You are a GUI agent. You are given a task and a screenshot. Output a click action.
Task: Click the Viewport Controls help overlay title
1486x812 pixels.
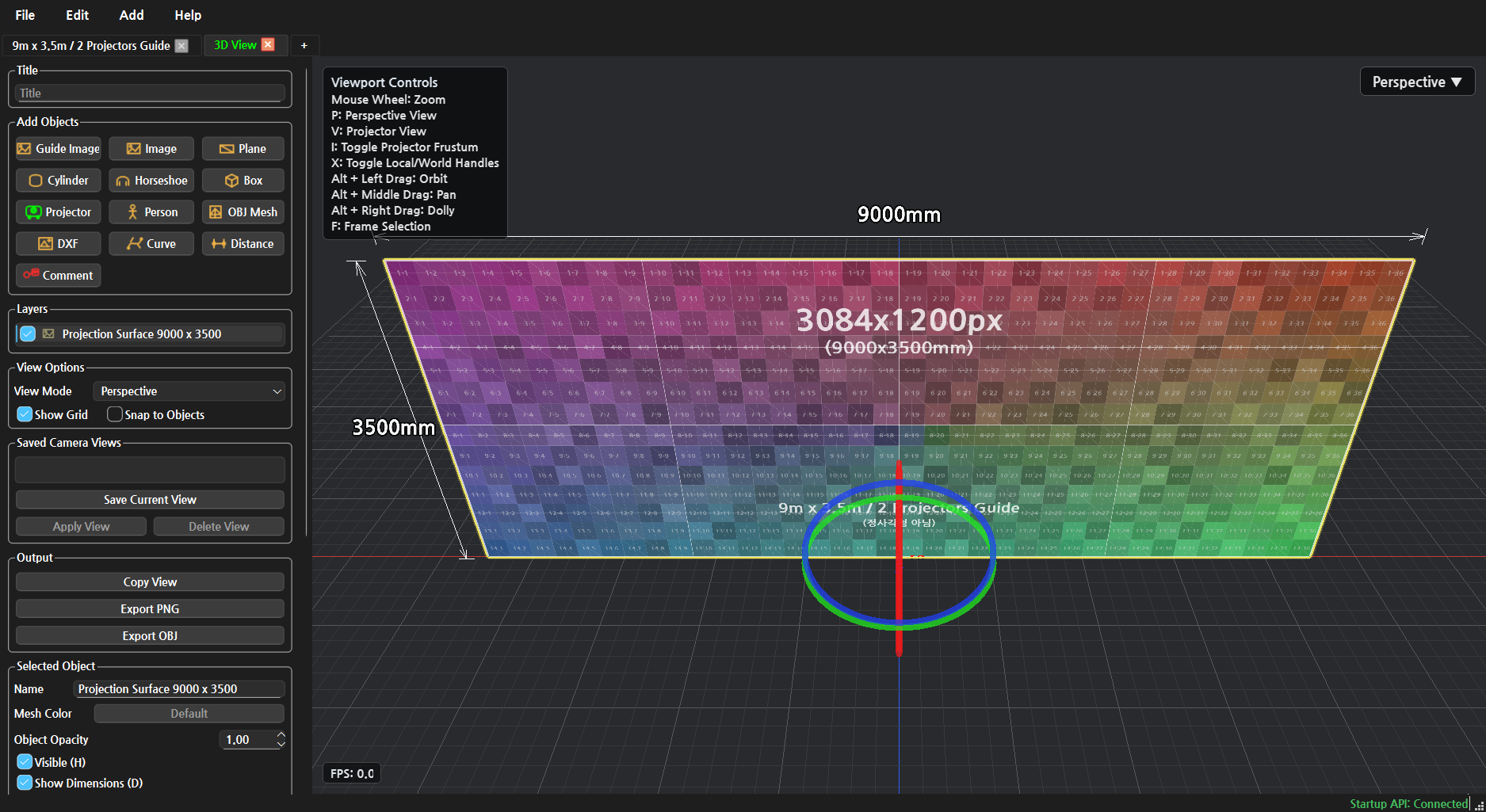[384, 82]
